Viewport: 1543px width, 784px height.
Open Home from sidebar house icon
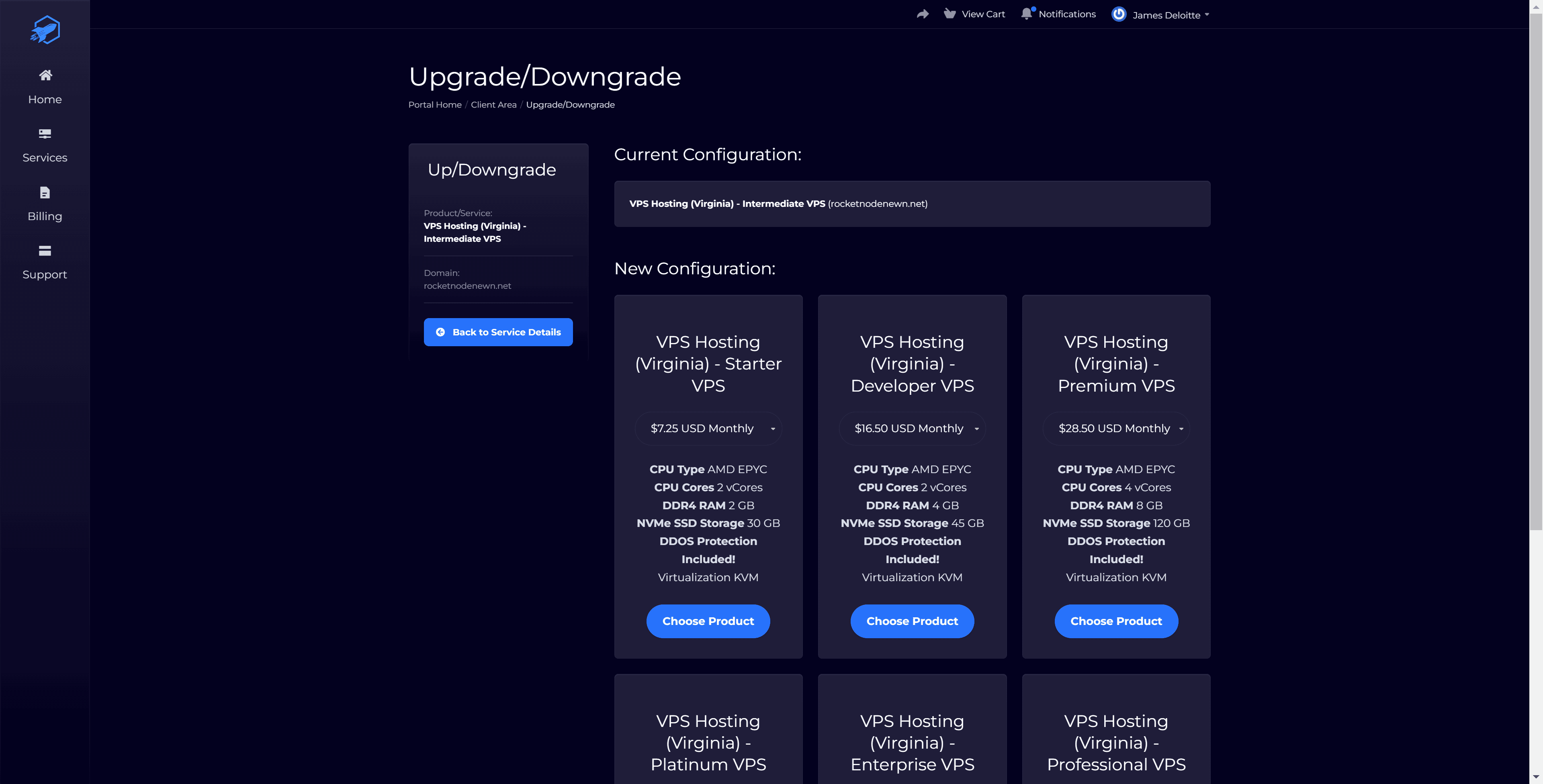[x=45, y=76]
